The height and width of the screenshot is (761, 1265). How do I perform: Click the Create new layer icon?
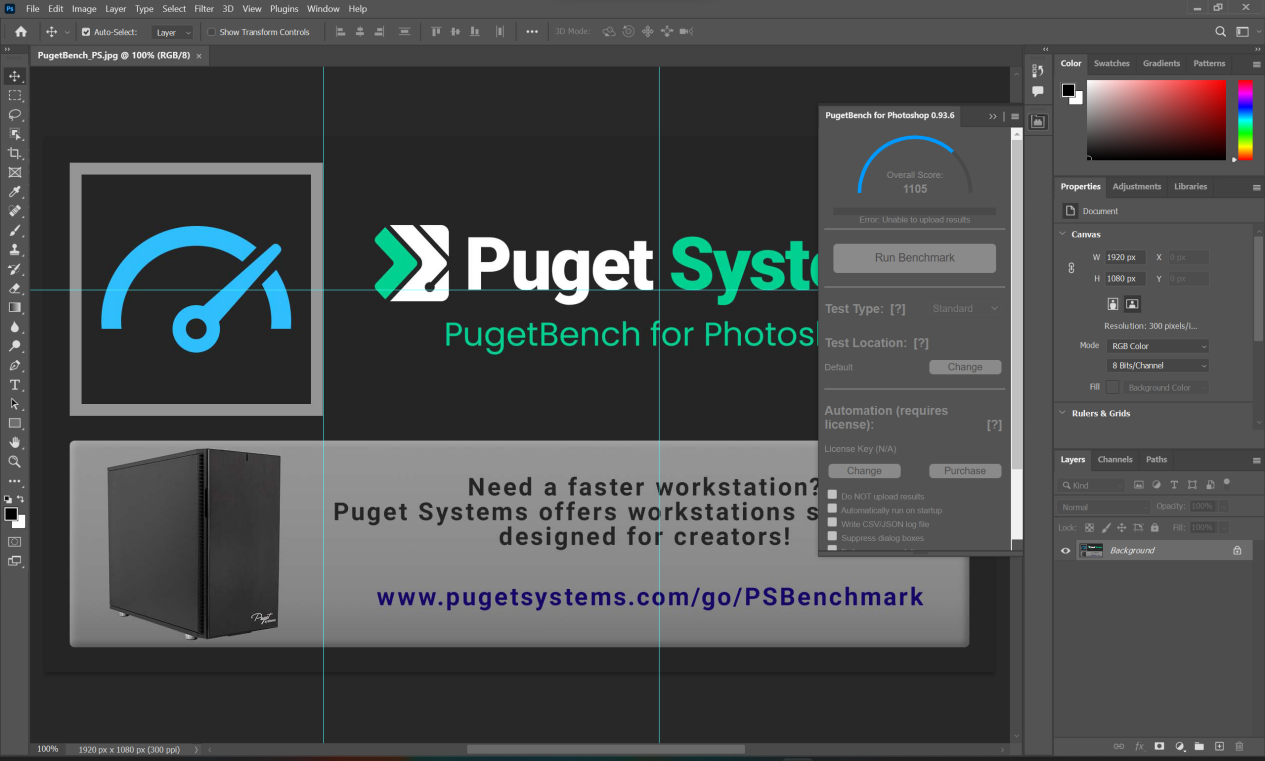point(1219,746)
